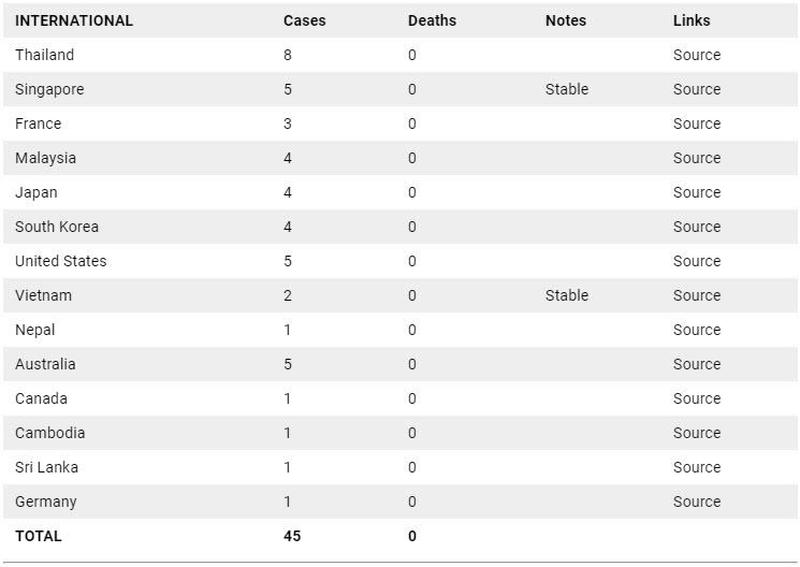Open the Source link for Canada

(x=696, y=399)
